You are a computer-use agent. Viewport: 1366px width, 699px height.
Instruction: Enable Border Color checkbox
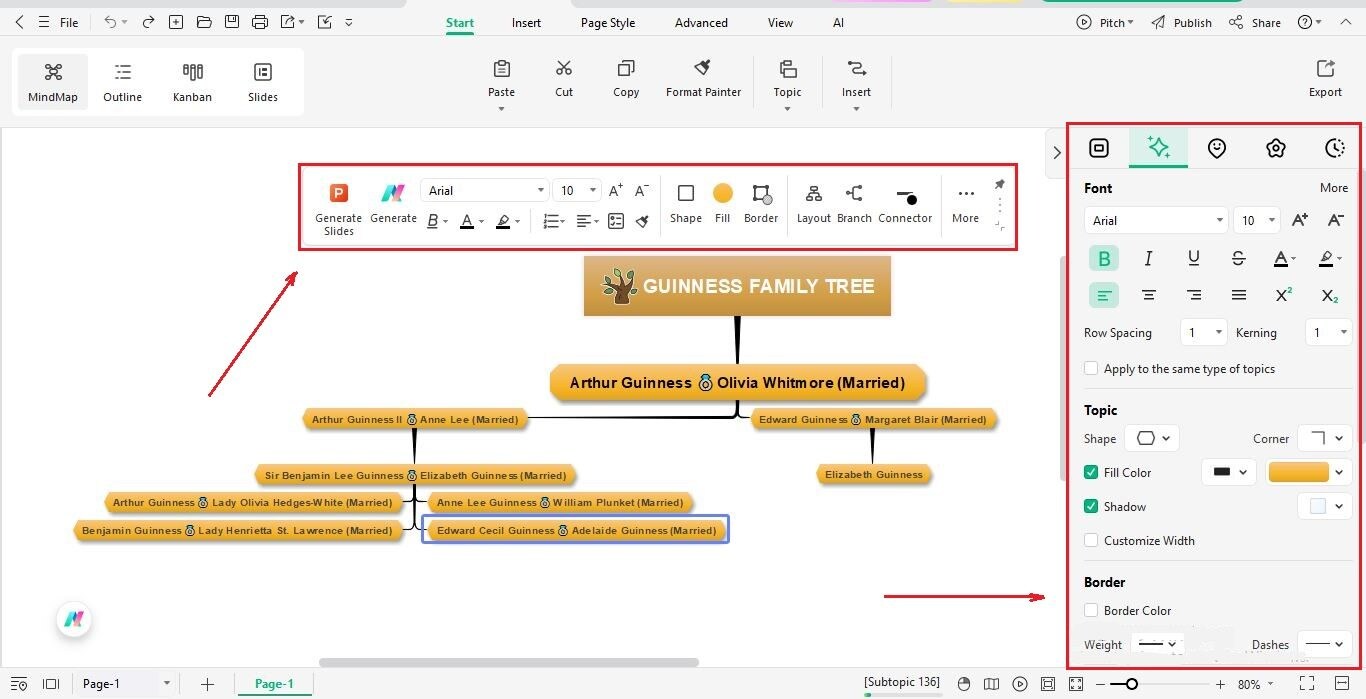pyautogui.click(x=1091, y=611)
